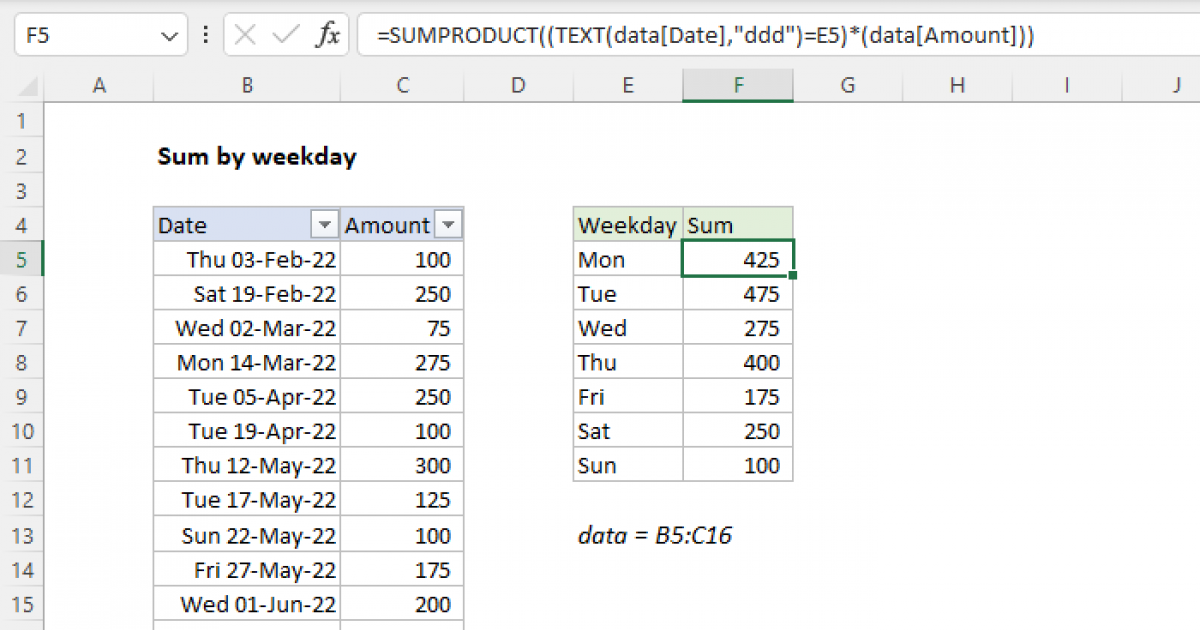Click the fill handle of selected cell F5
The width and height of the screenshot is (1200, 630).
793,276
